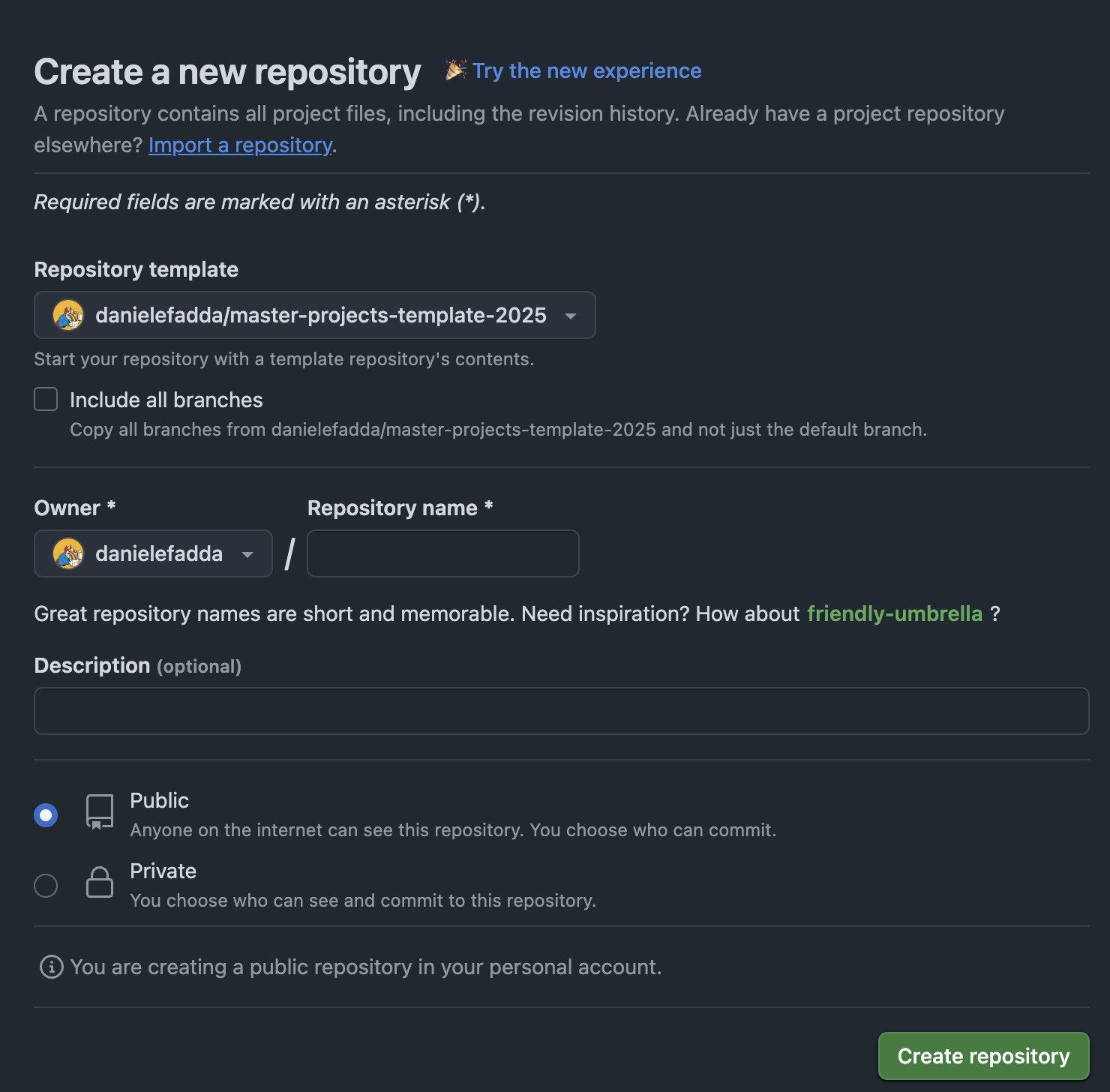Click the template dropdown caret arrow
This screenshot has width=1110, height=1092.
point(571,316)
